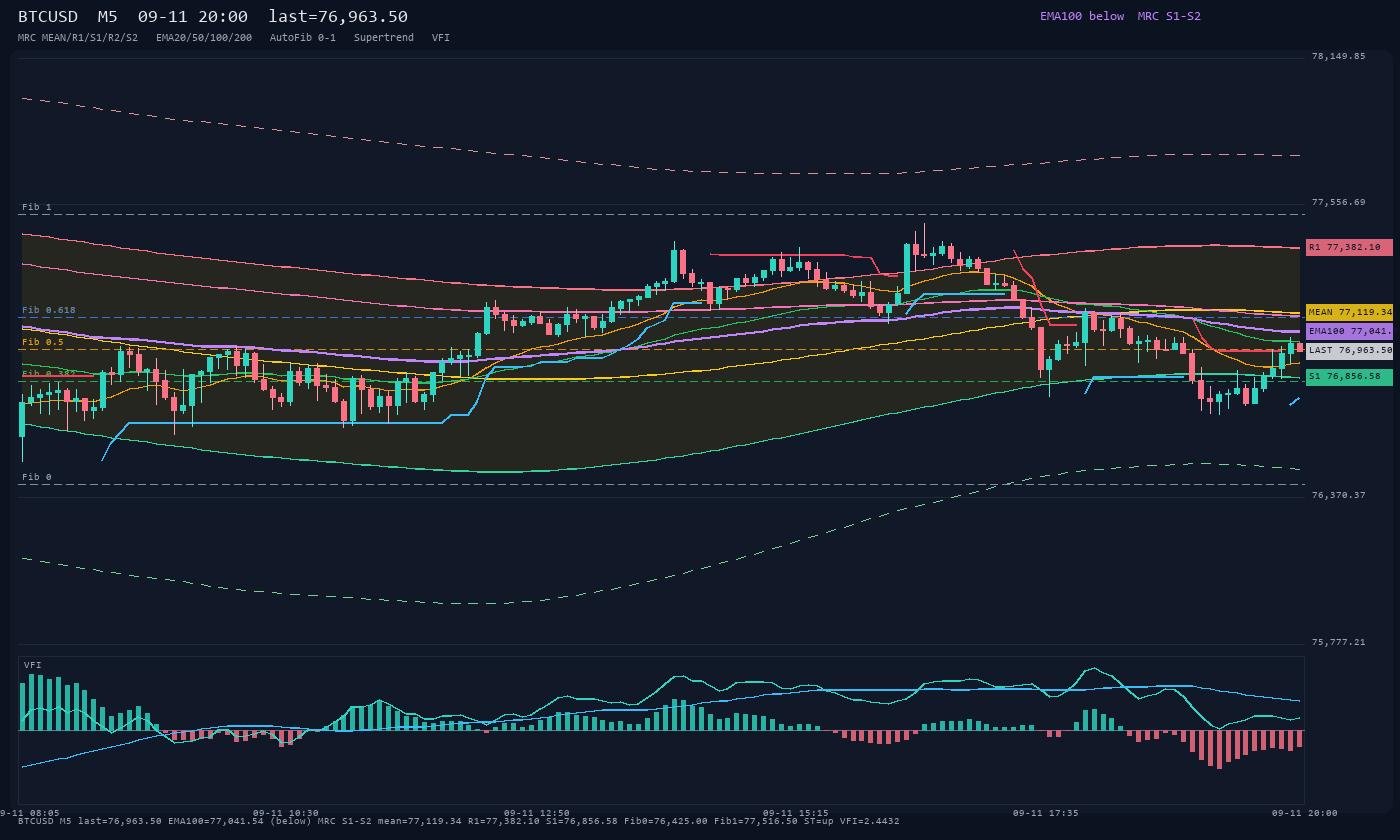Select the MRC MEAN/R1/S1/R2/S2 legend entry
Image resolution: width=1400 pixels, height=840 pixels.
pos(78,37)
